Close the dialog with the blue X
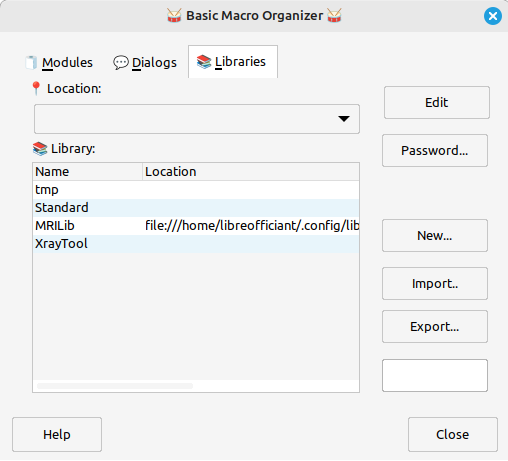 pyautogui.click(x=493, y=16)
